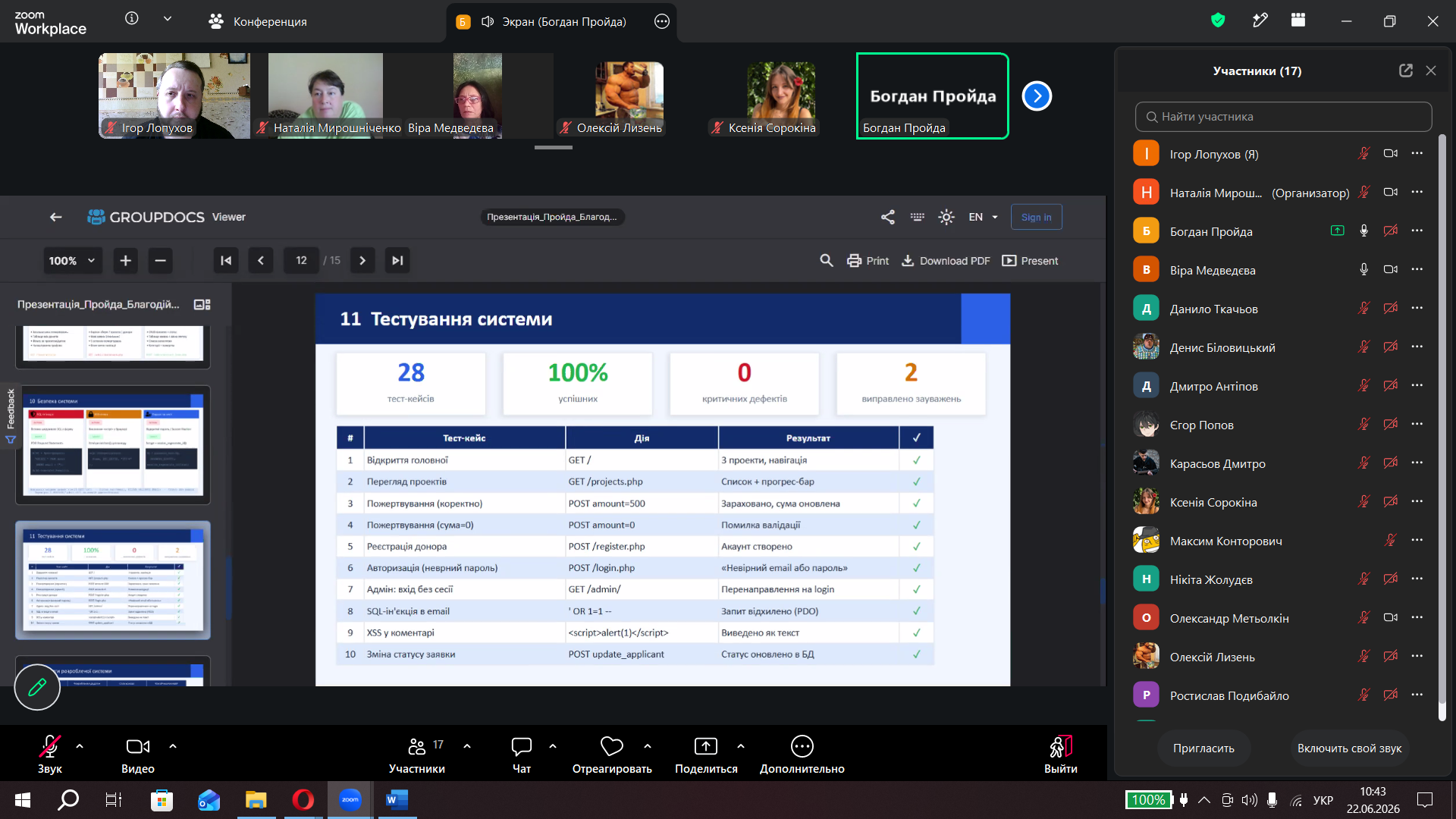Toggle Віра Медведєва camera in list

click(x=1391, y=270)
